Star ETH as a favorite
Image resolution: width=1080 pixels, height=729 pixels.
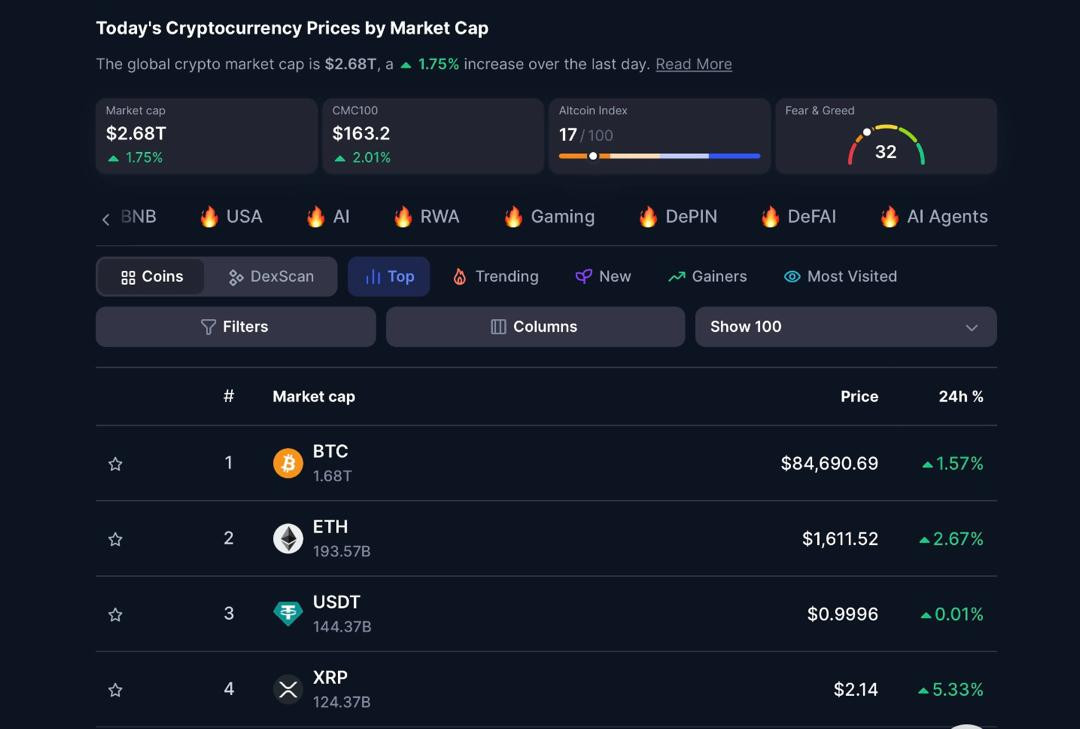(115, 540)
